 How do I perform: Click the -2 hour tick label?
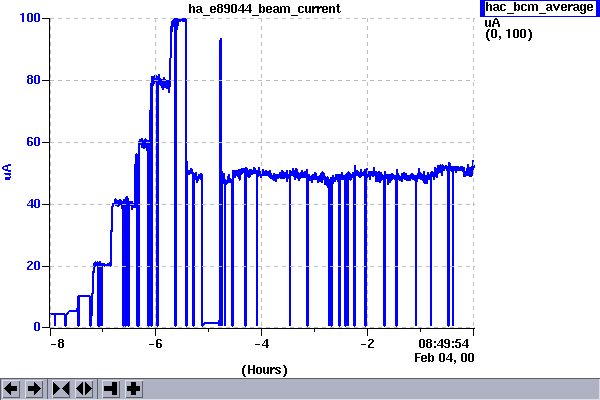tap(367, 344)
